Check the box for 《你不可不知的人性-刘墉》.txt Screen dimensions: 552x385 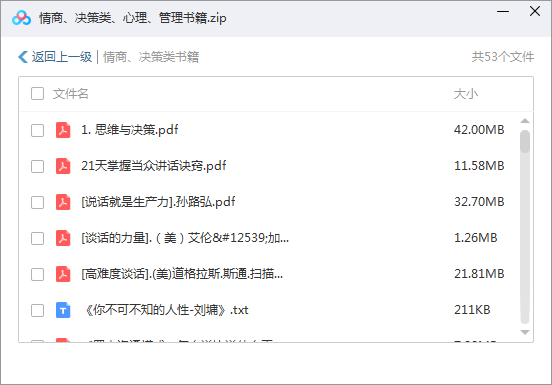[37, 310]
